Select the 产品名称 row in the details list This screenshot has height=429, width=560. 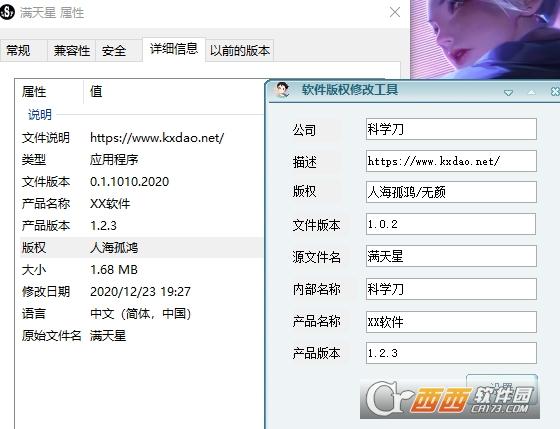[x=141, y=204]
